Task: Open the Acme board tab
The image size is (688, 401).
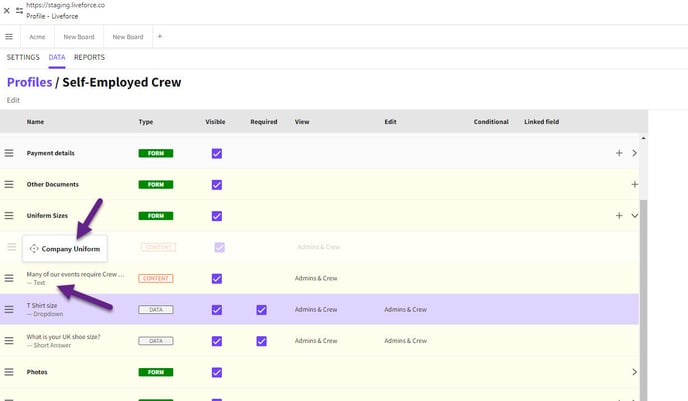Action: pyautogui.click(x=37, y=37)
